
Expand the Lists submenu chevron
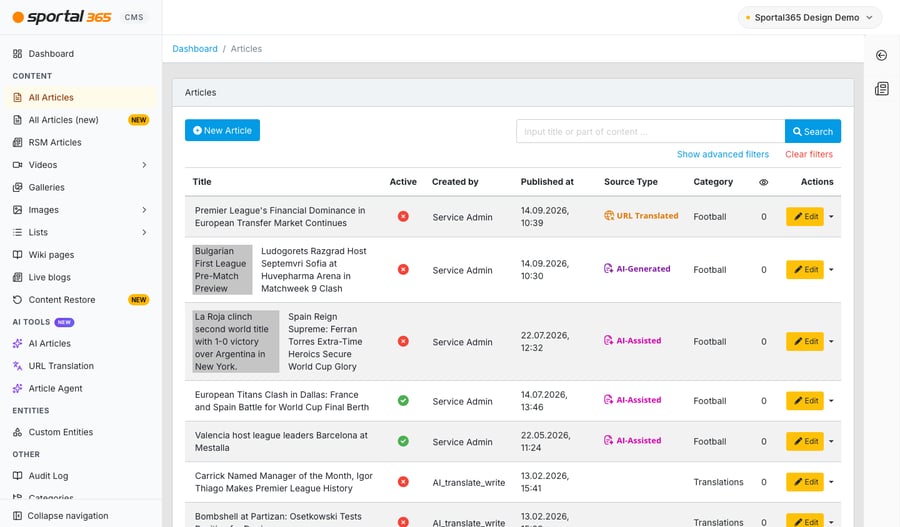click(144, 232)
